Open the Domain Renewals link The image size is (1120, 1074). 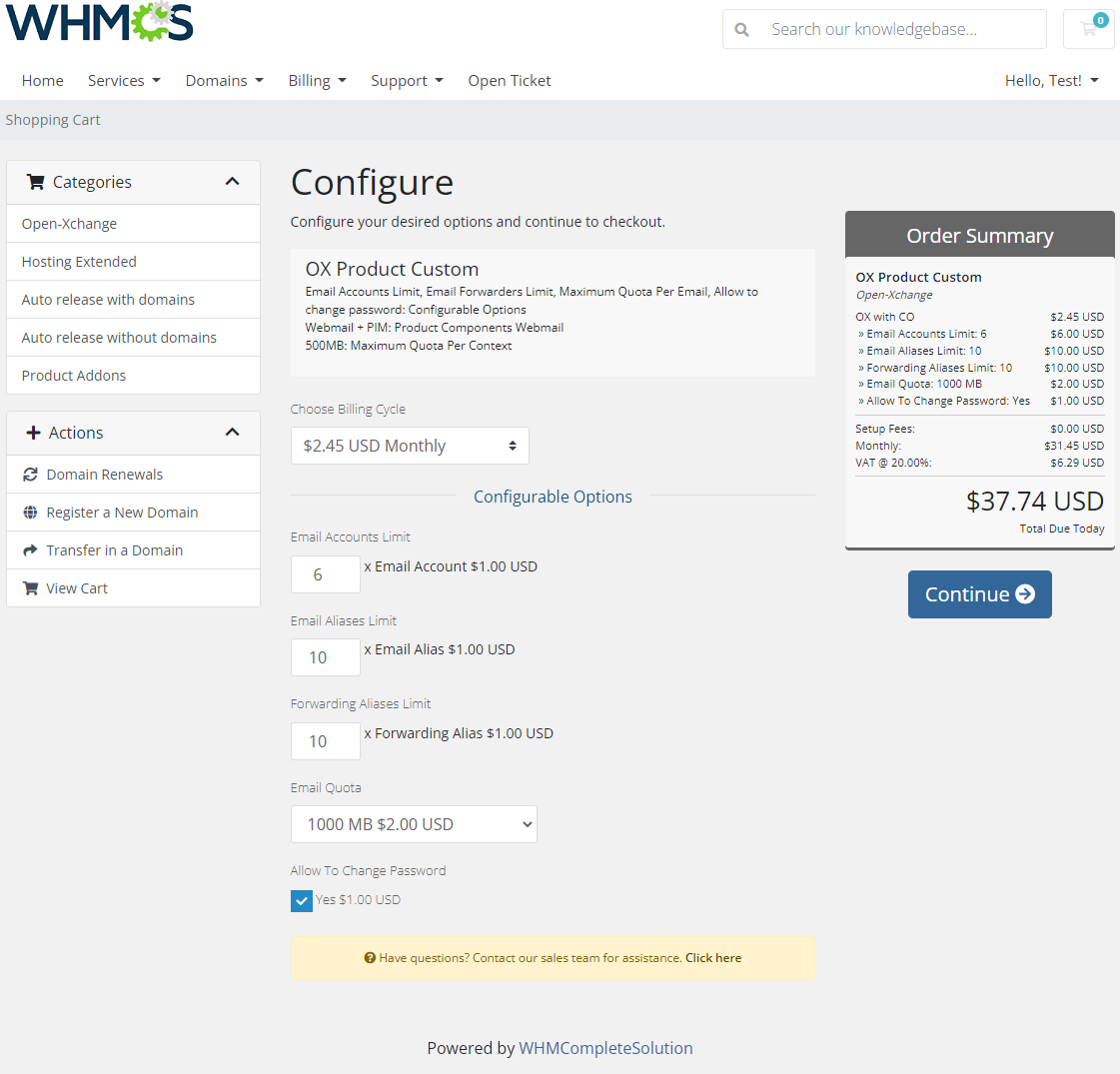134,475
